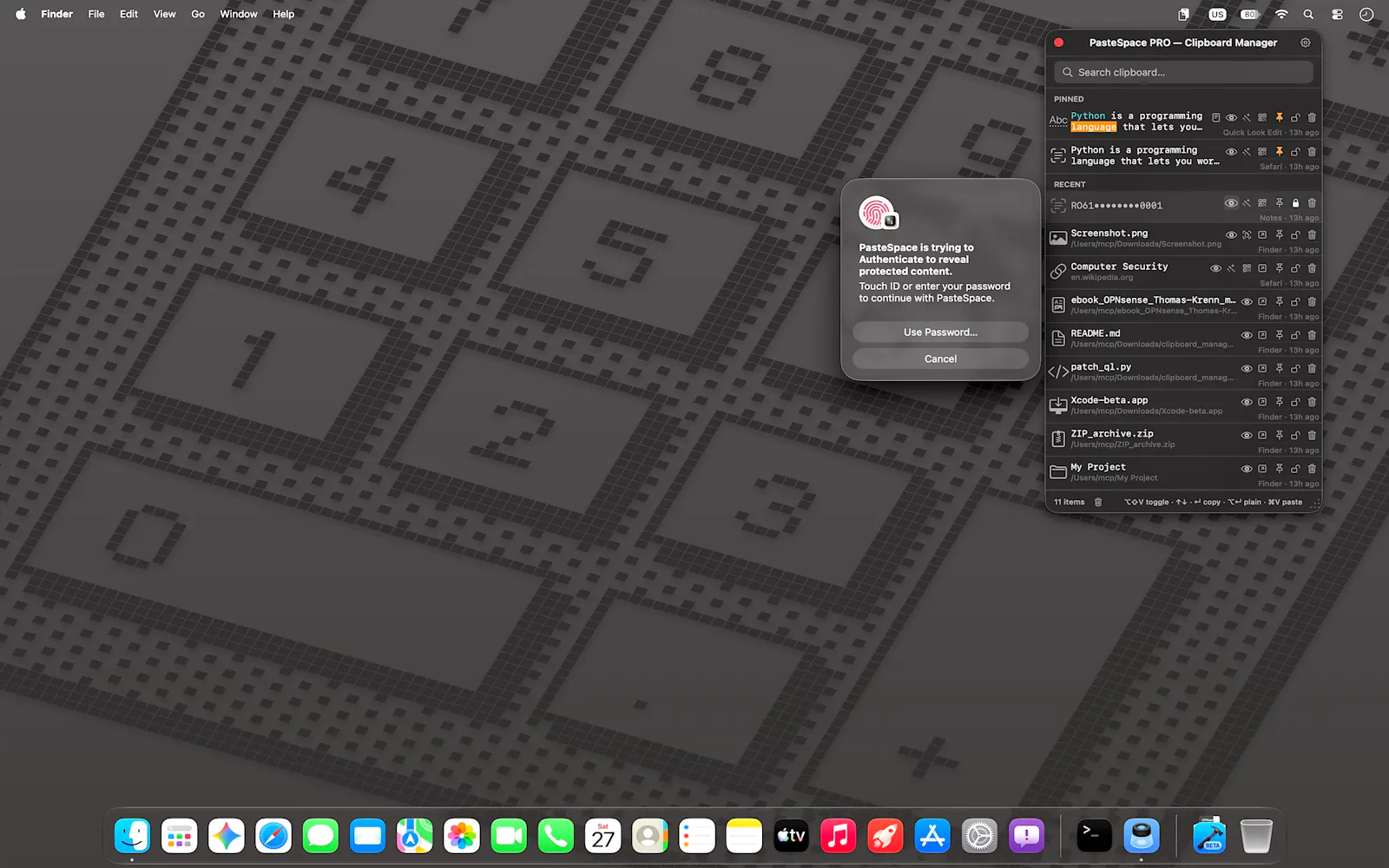Preview Screenshot.png with eye icon

1231,235
